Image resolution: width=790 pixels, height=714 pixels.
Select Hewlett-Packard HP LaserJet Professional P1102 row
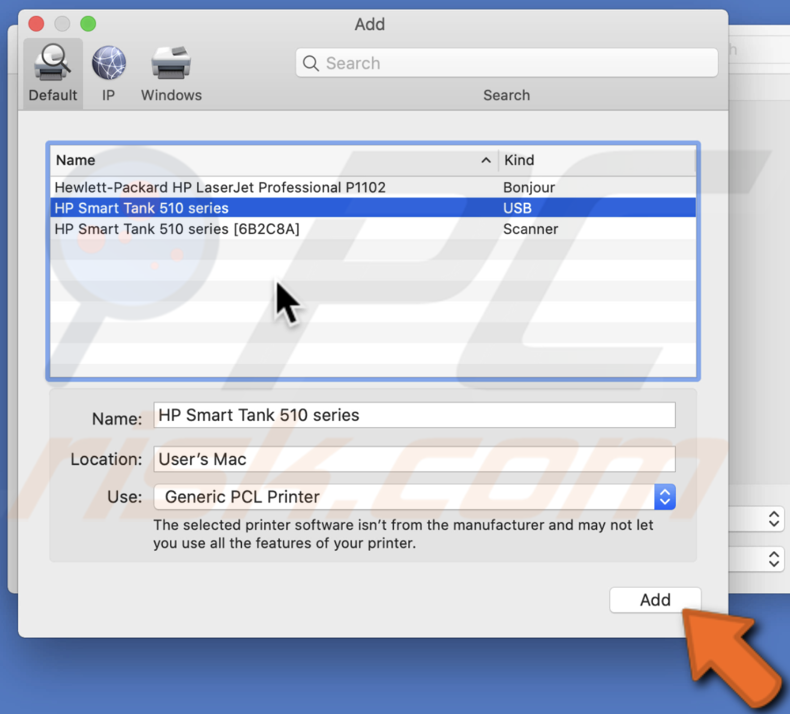pos(373,187)
